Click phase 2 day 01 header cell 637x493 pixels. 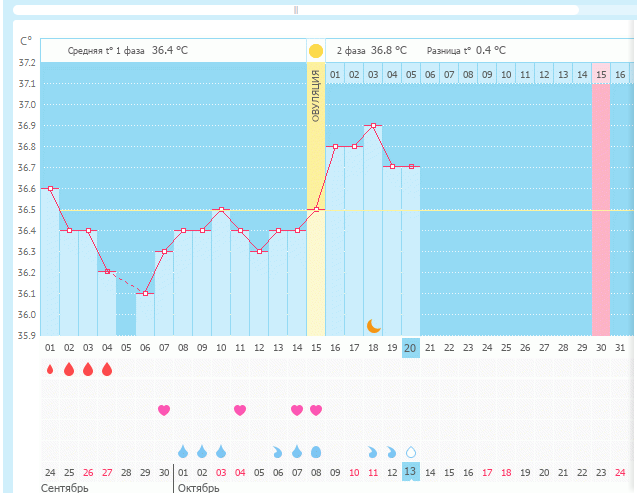[335, 74]
